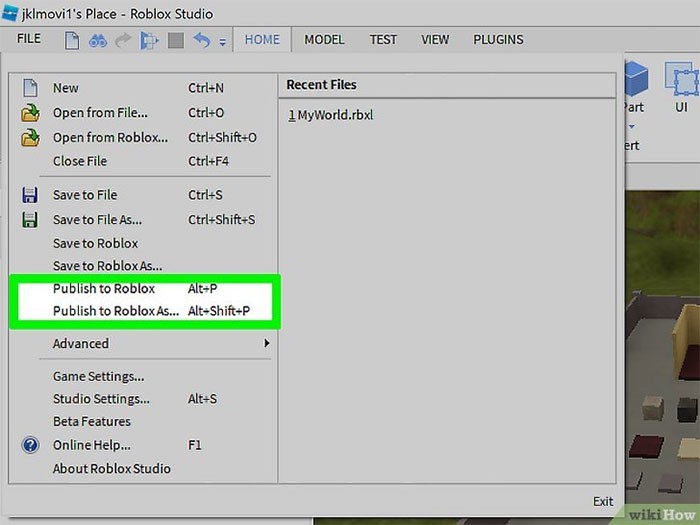Choose Publish to Roblox As option
Image resolution: width=700 pixels, height=525 pixels.
click(116, 311)
